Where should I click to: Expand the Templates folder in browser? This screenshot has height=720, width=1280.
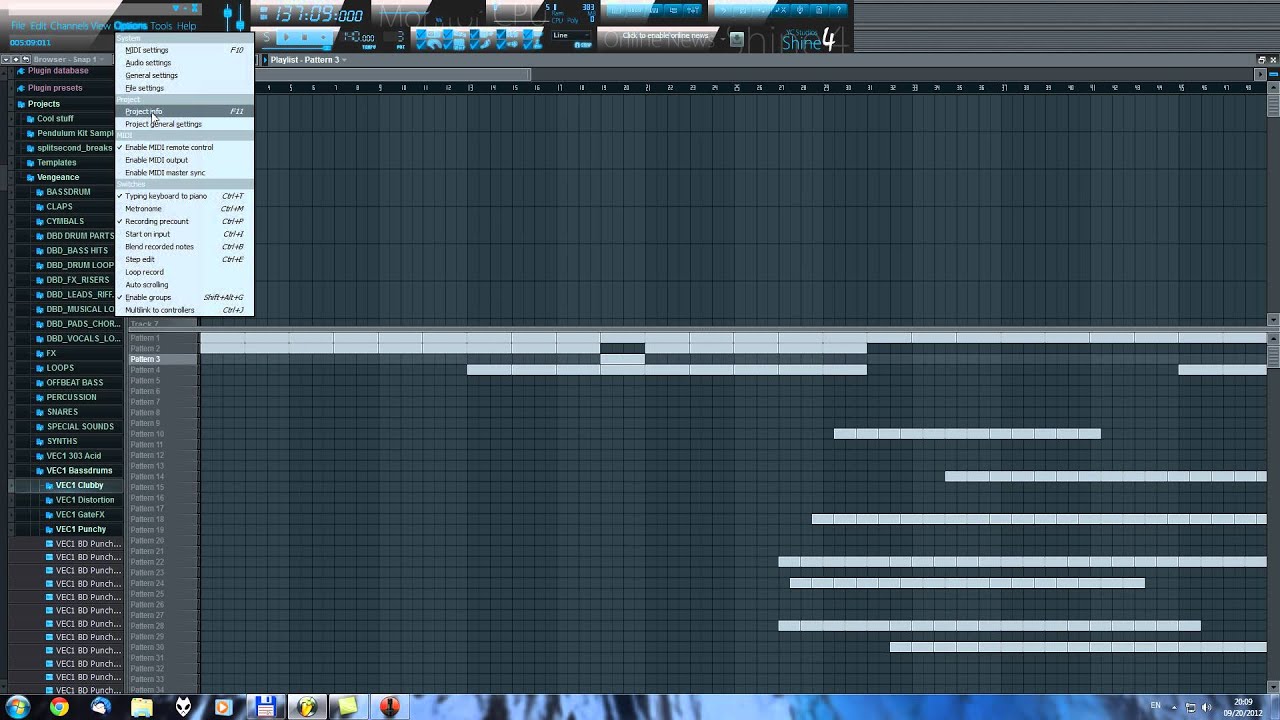56,162
